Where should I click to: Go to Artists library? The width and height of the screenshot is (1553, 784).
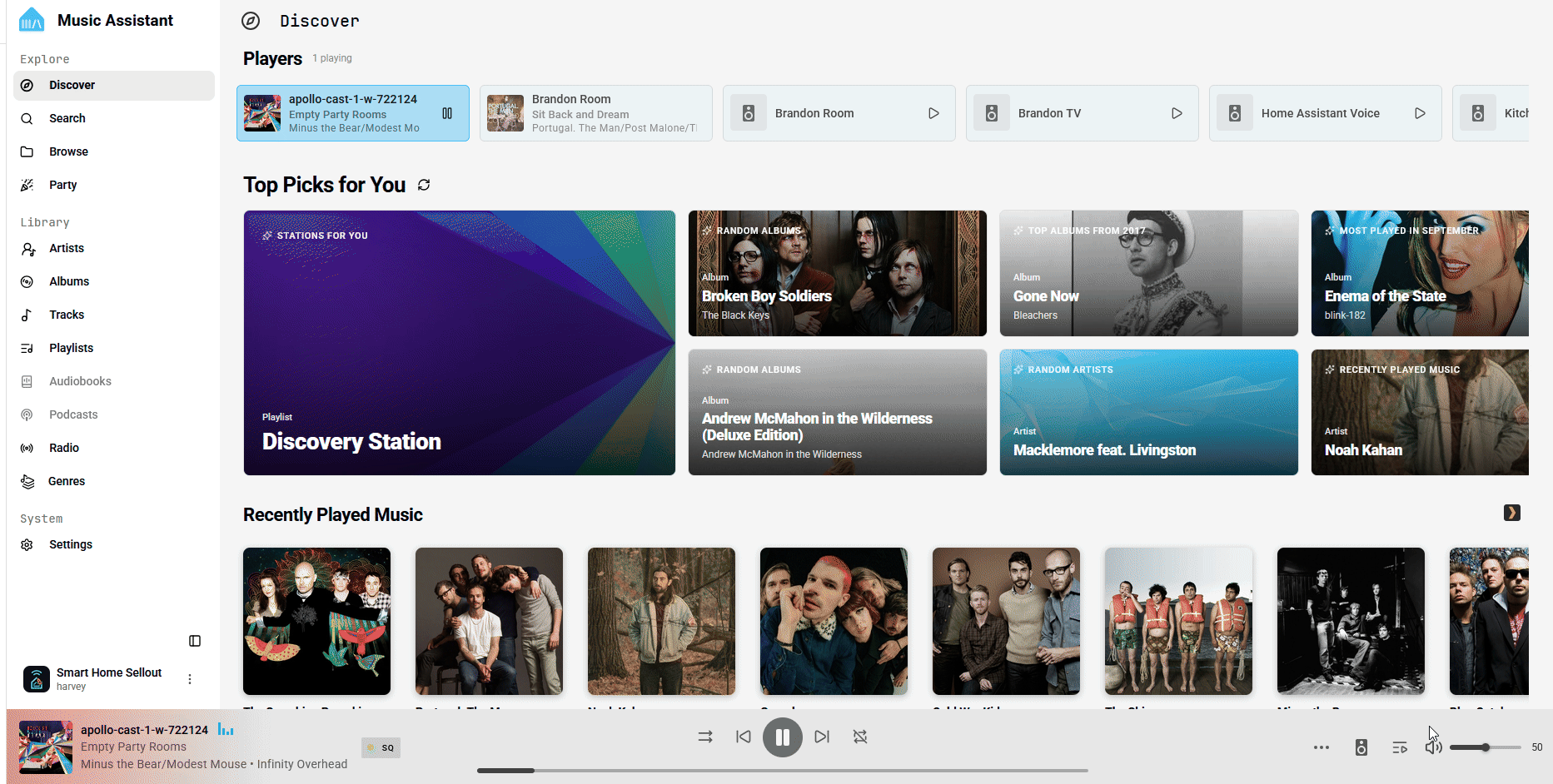114,248
